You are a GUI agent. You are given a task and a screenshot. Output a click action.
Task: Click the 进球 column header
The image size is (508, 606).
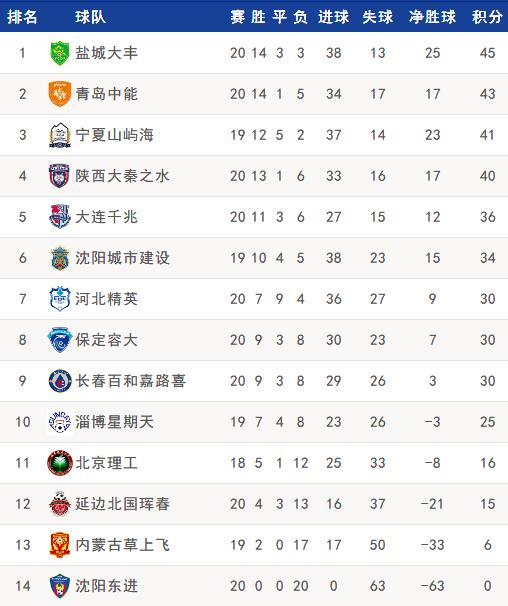pyautogui.click(x=333, y=17)
